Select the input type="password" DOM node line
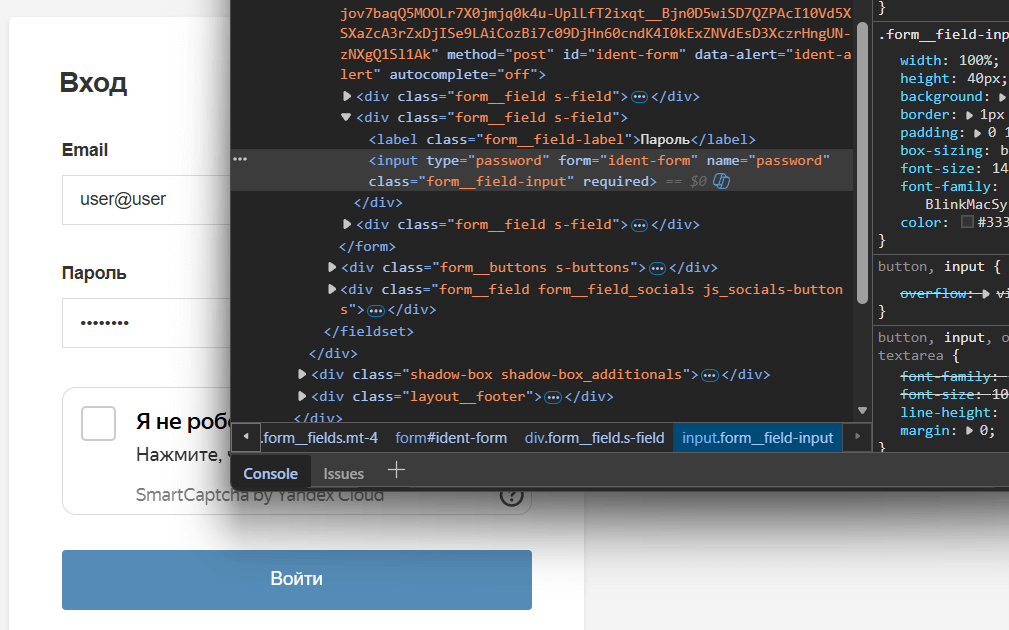The image size is (1009, 630). (542, 171)
